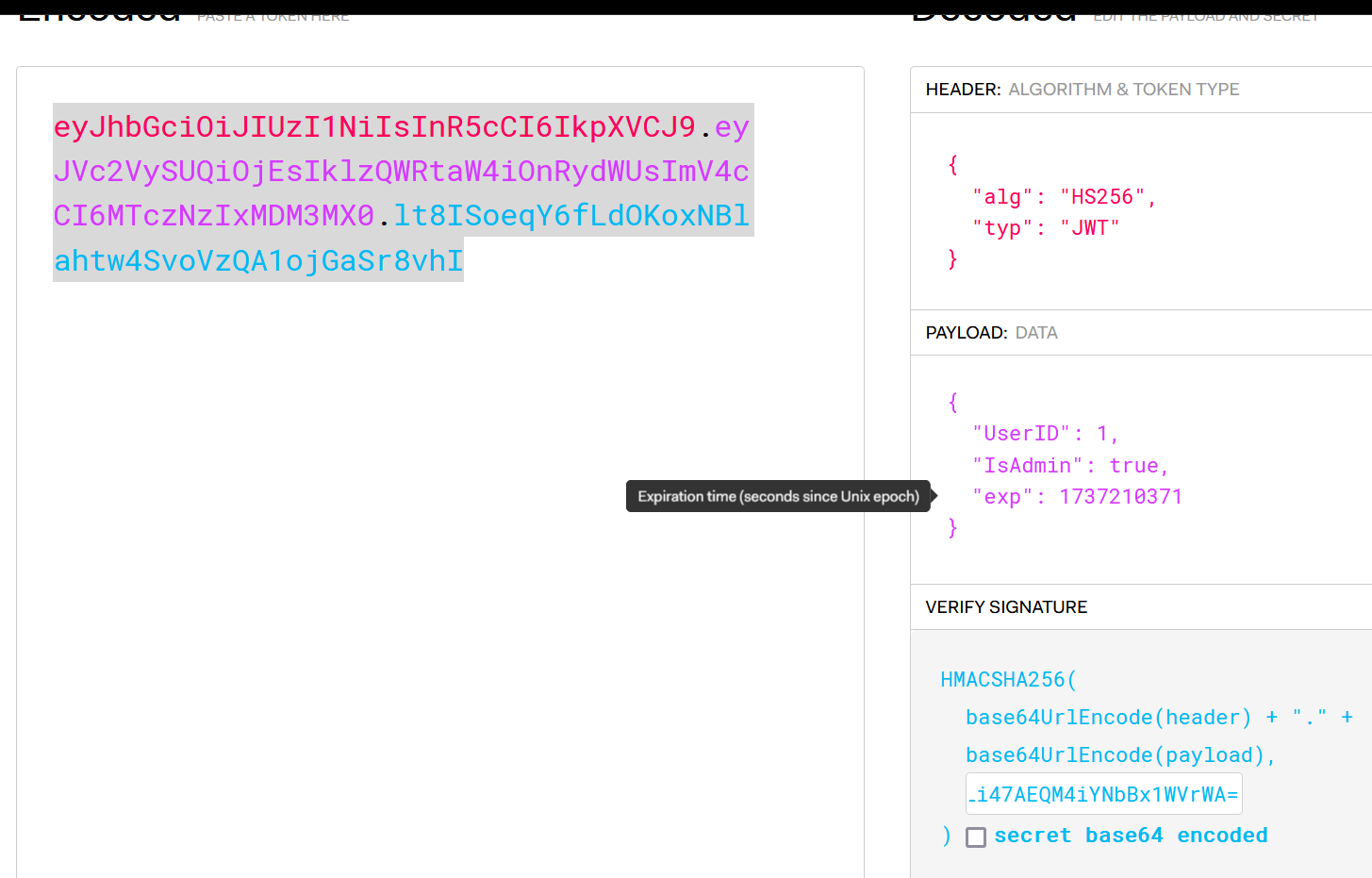Click the blue signature segment ahtw4SvoVzQA1ojGaSr8vhI
Image resolution: width=1372 pixels, height=878 pixels.
(x=258, y=260)
